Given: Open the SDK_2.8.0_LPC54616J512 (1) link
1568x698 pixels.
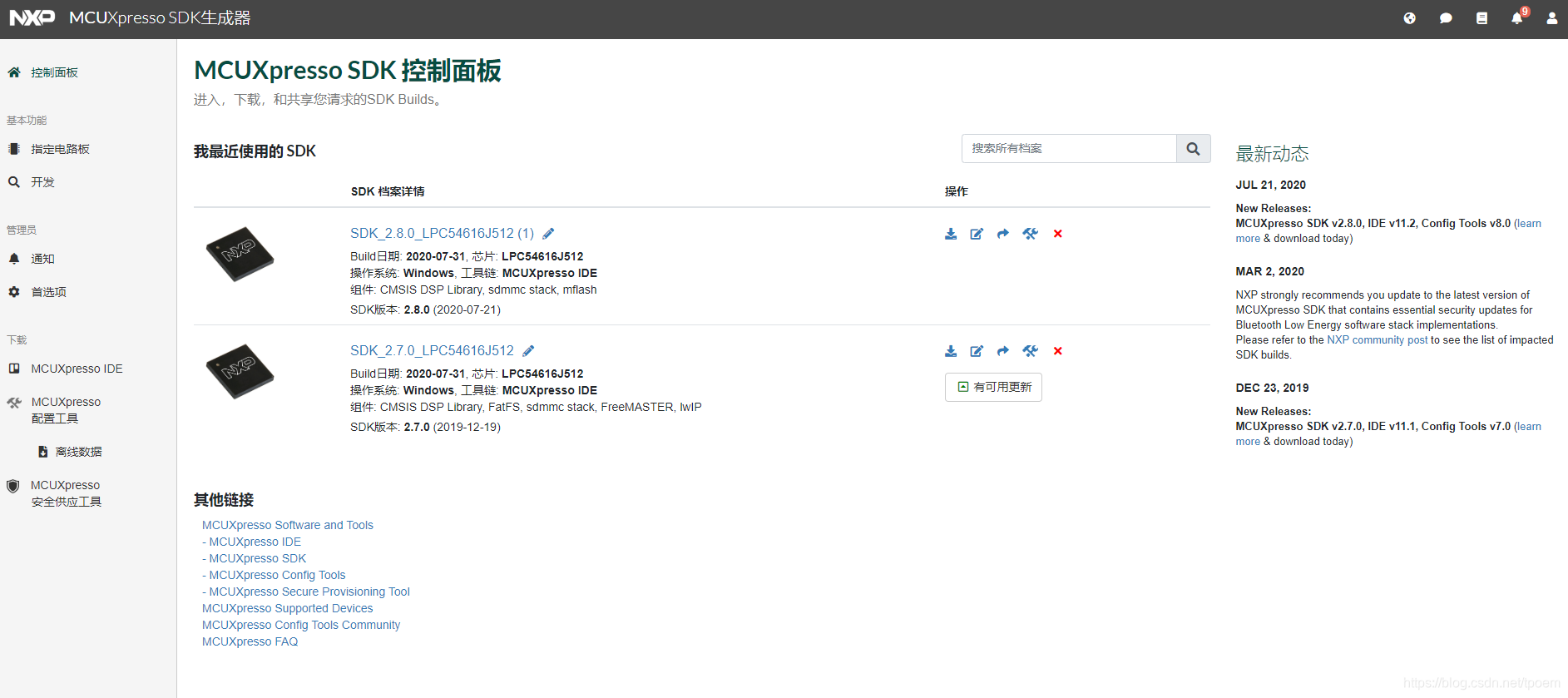Looking at the screenshot, I should tap(442, 234).
